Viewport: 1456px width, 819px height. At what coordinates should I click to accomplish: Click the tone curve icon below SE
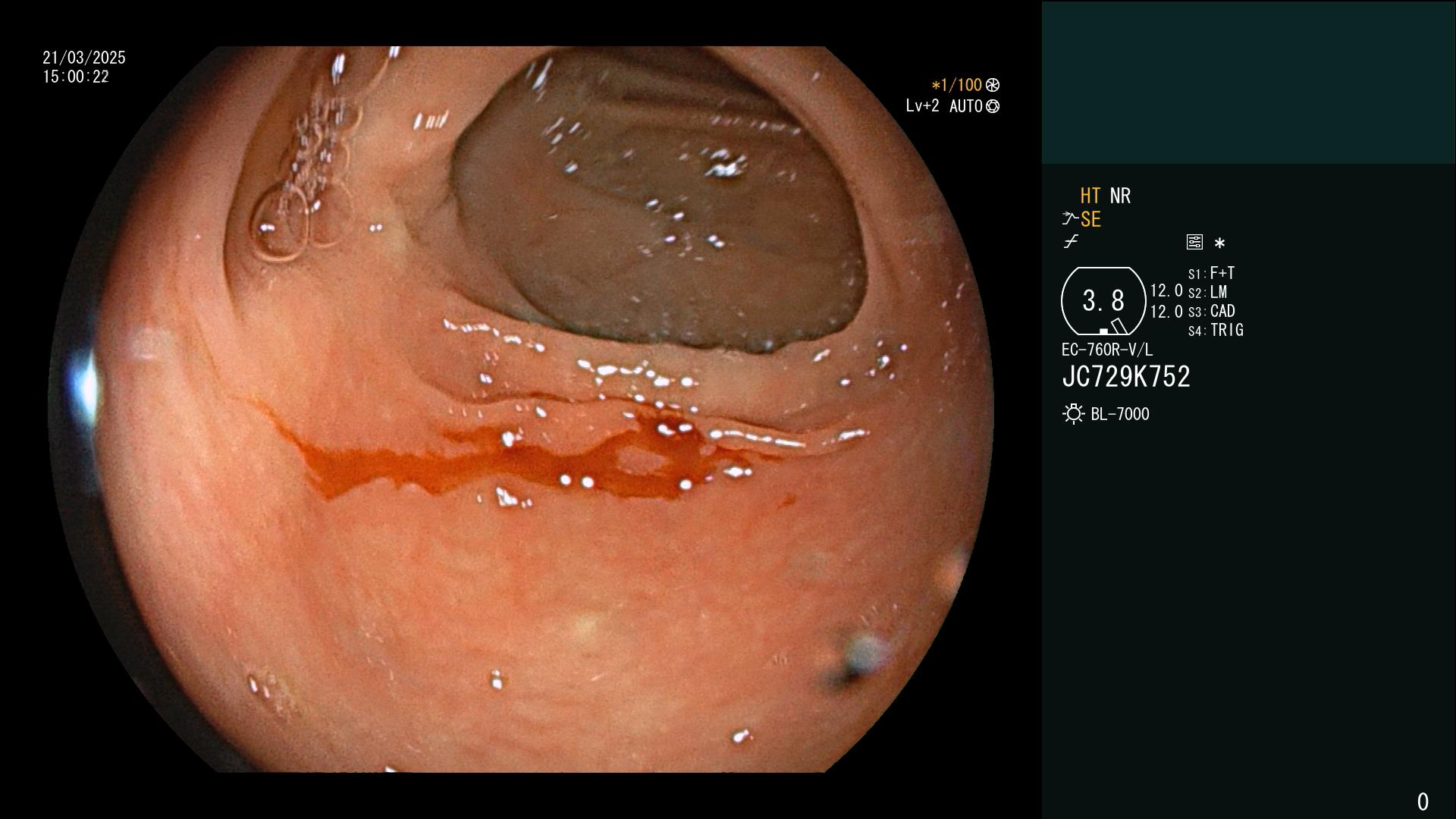coord(1071,242)
